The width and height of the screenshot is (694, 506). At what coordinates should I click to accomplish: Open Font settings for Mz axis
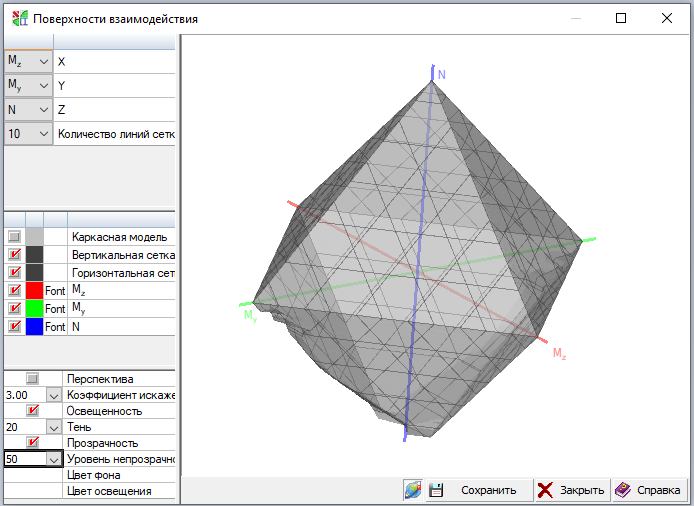[x=55, y=290]
